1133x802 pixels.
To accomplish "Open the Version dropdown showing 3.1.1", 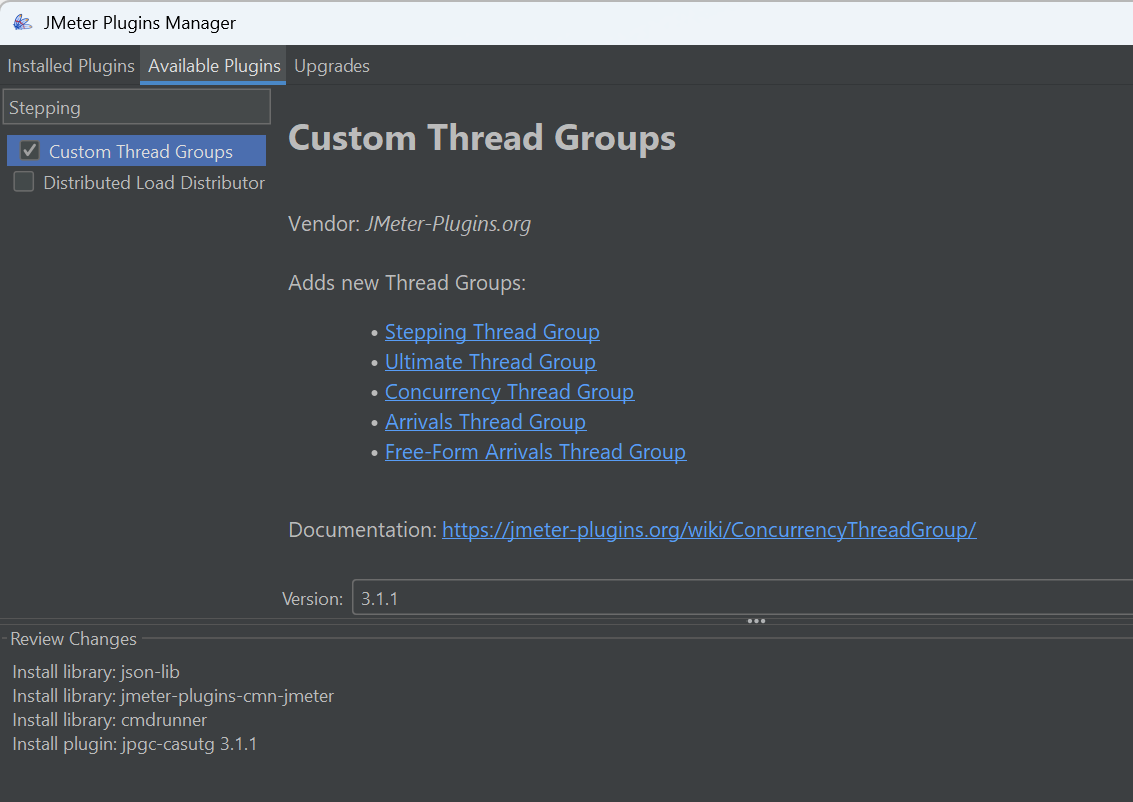I will (x=742, y=598).
